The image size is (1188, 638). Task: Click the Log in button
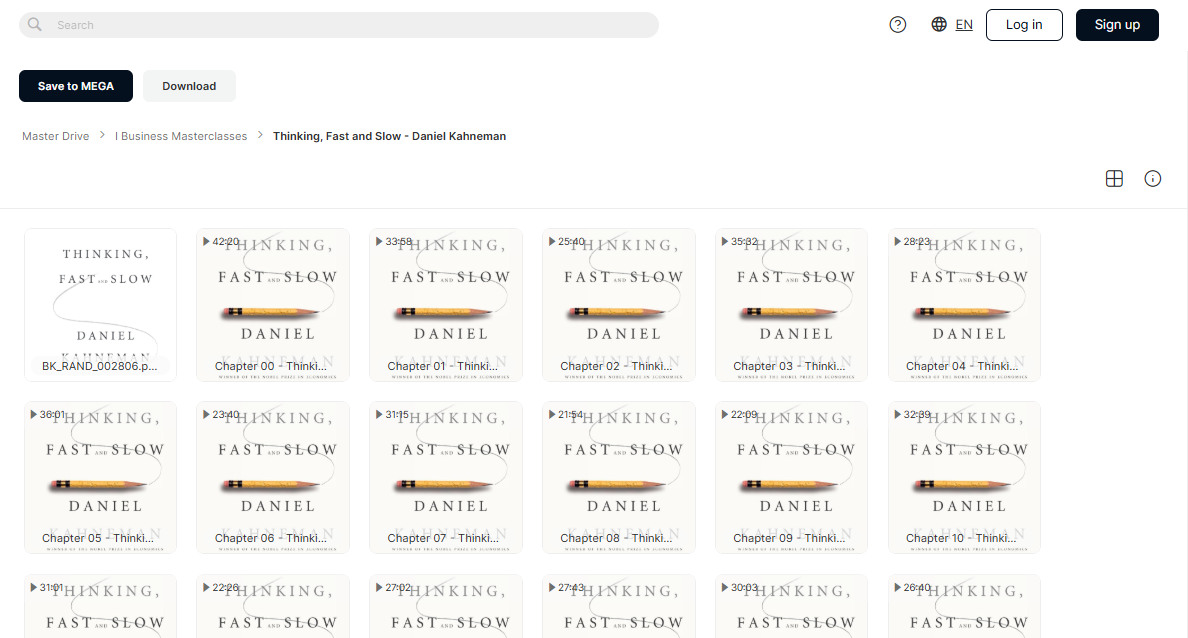point(1024,25)
